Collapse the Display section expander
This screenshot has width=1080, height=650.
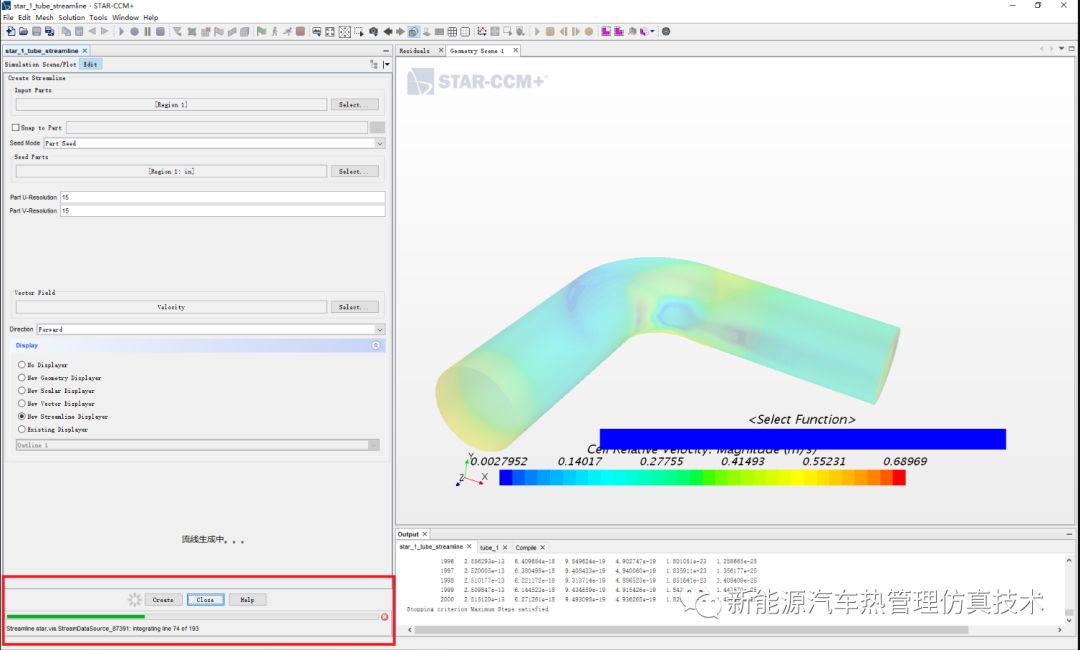(375, 345)
